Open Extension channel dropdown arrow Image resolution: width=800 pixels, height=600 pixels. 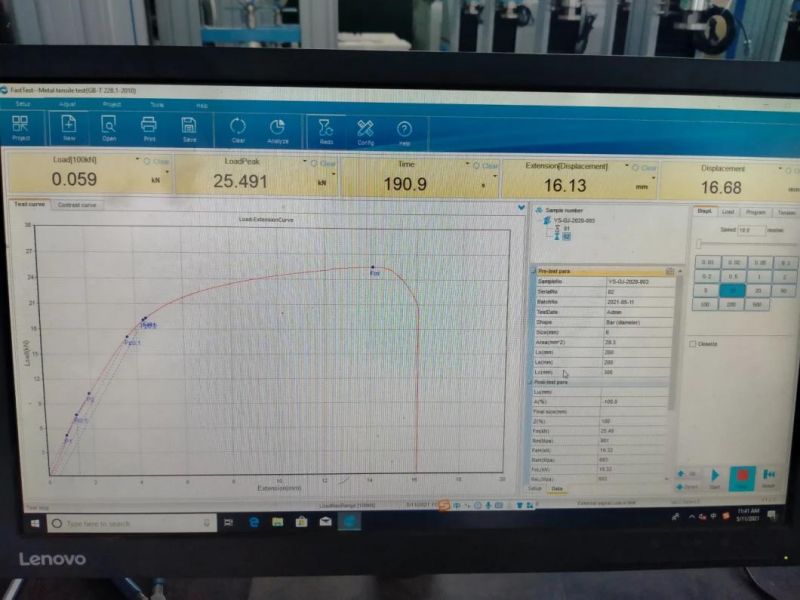pos(627,166)
